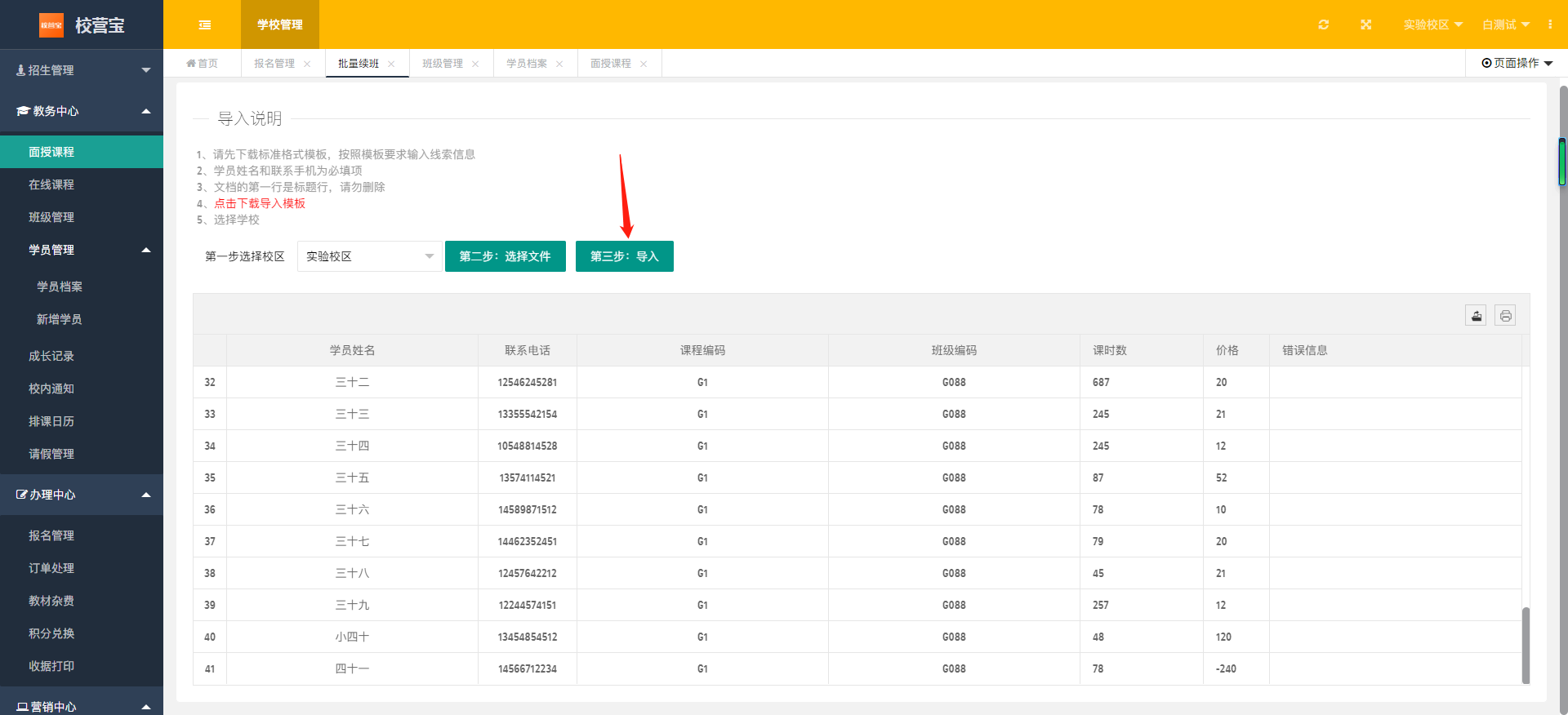
Task: Switch to 学员档案 tab
Action: (527, 64)
